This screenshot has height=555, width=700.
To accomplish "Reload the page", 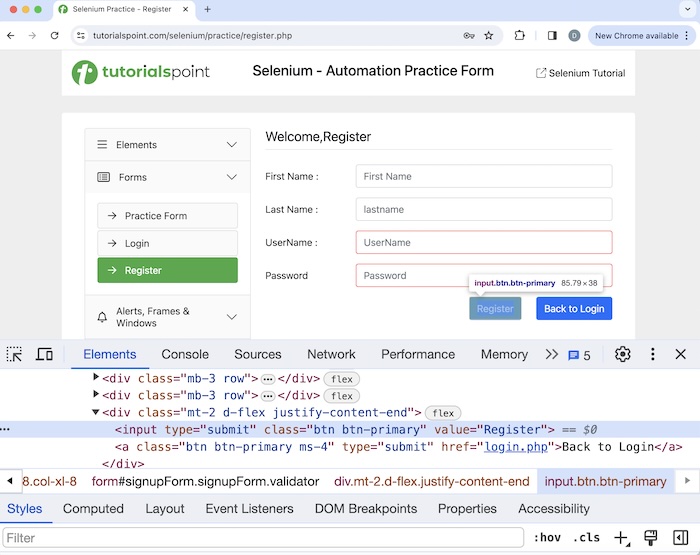I will tap(54, 35).
